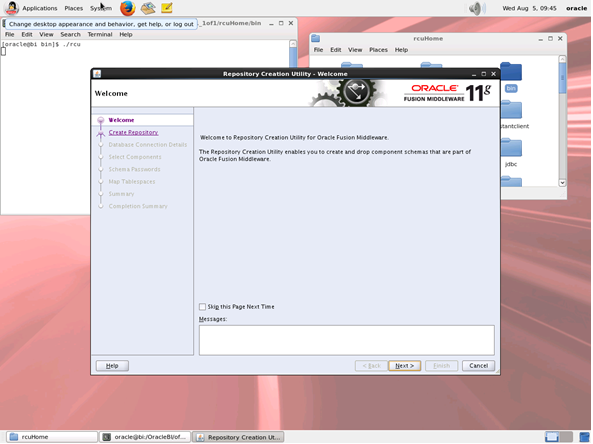593x444 pixels.
Task: Cancel the Repository Creation Utility wizard
Action: coord(478,366)
